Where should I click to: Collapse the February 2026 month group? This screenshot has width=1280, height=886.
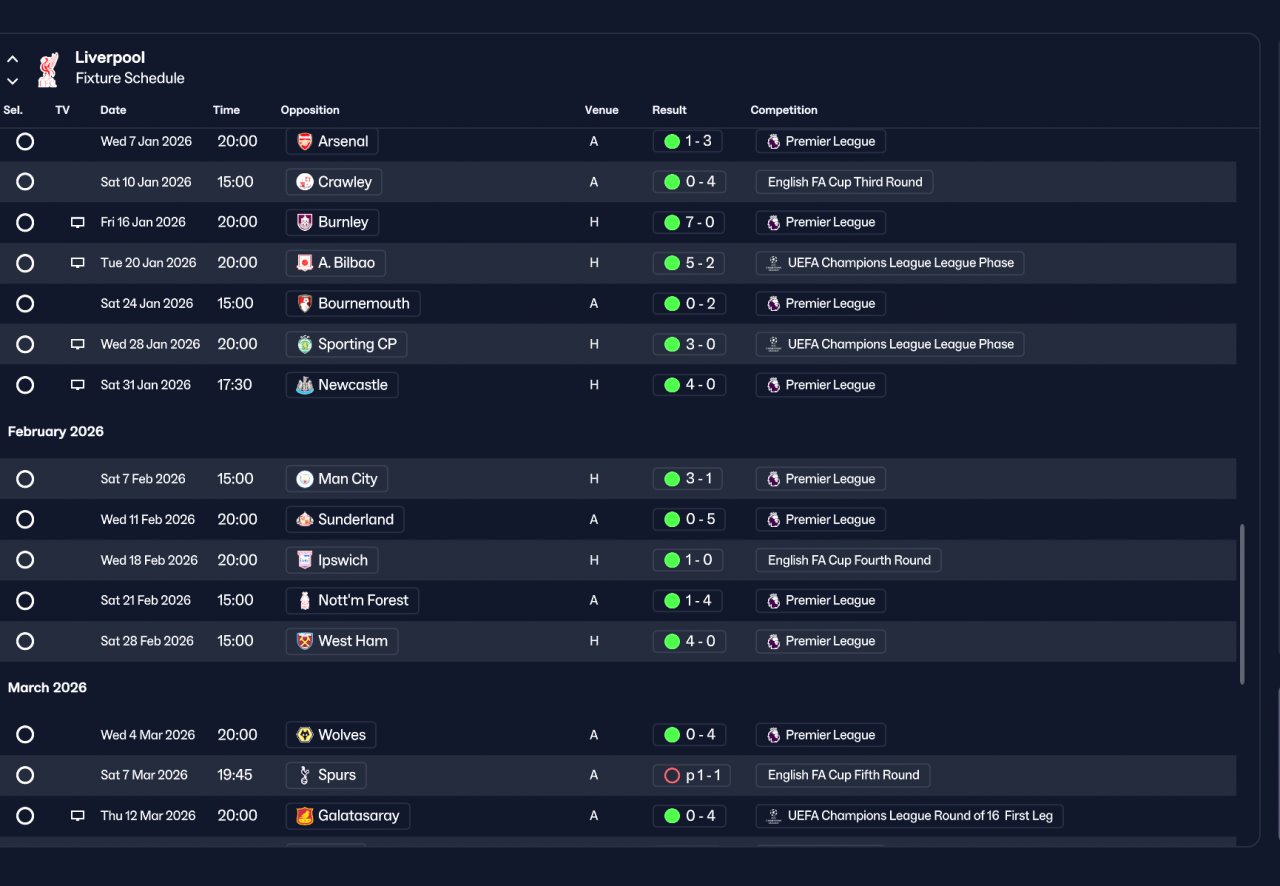pyautogui.click(x=56, y=432)
